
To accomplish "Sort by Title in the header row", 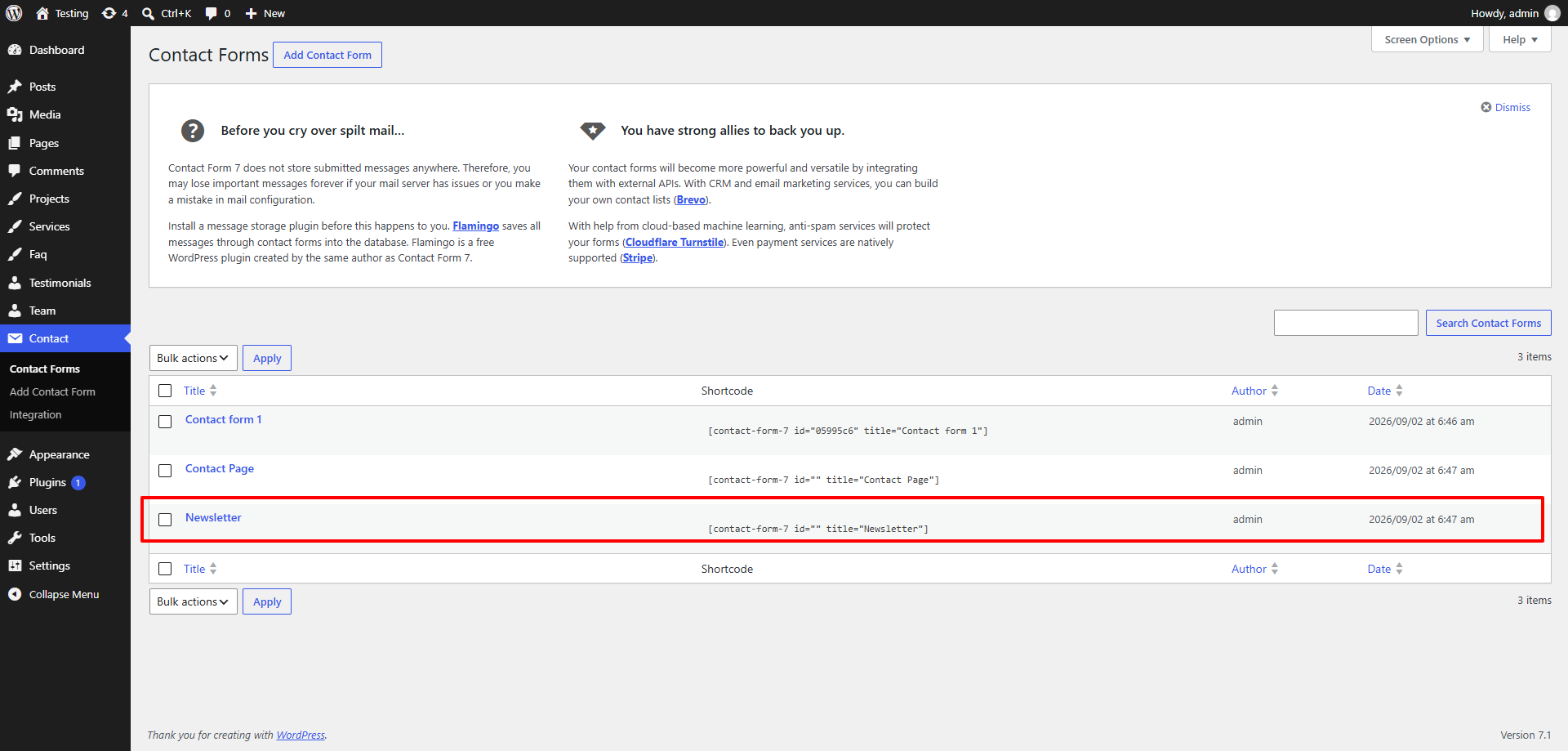I will [200, 391].
